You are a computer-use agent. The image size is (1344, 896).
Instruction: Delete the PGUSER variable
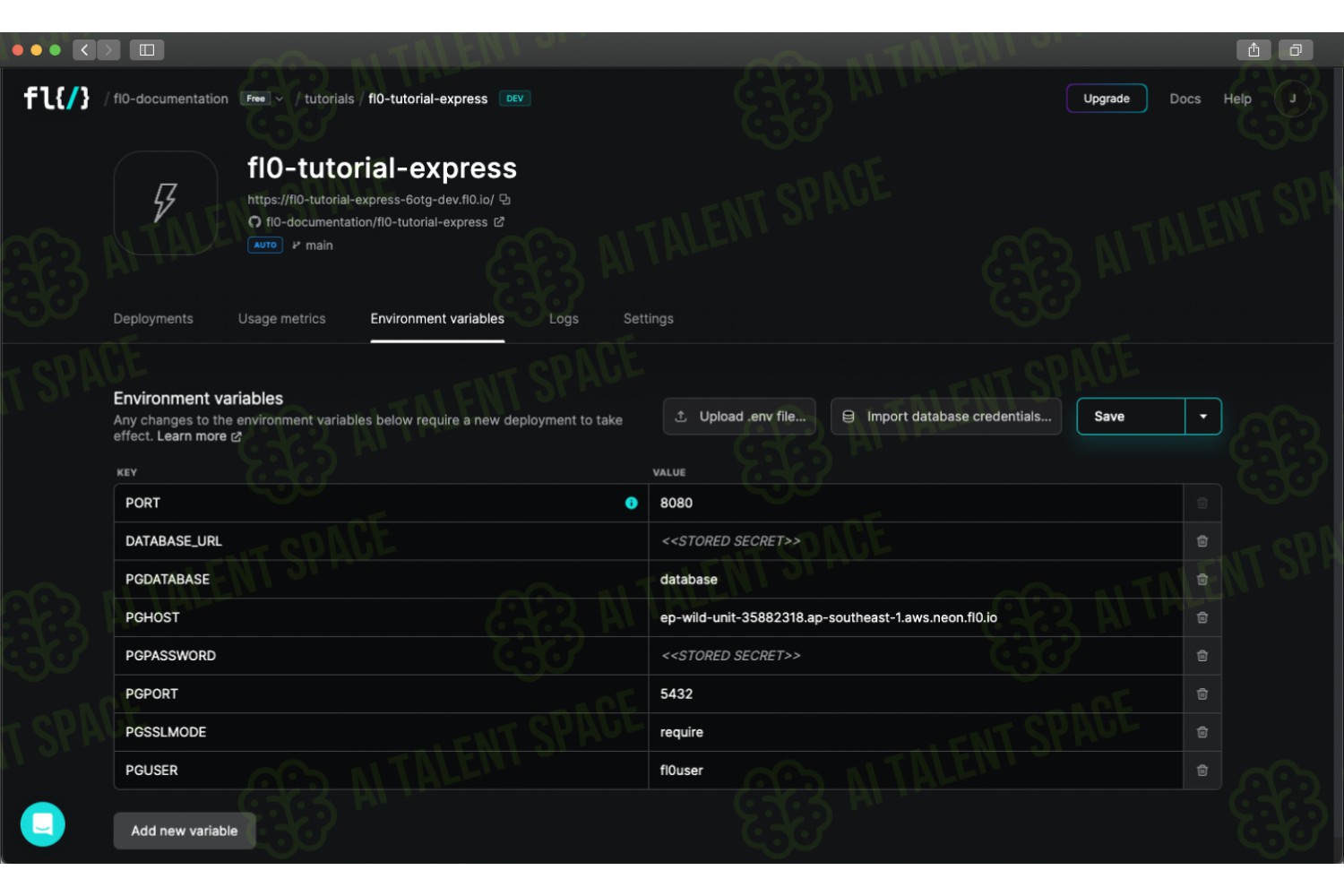pos(1202,771)
